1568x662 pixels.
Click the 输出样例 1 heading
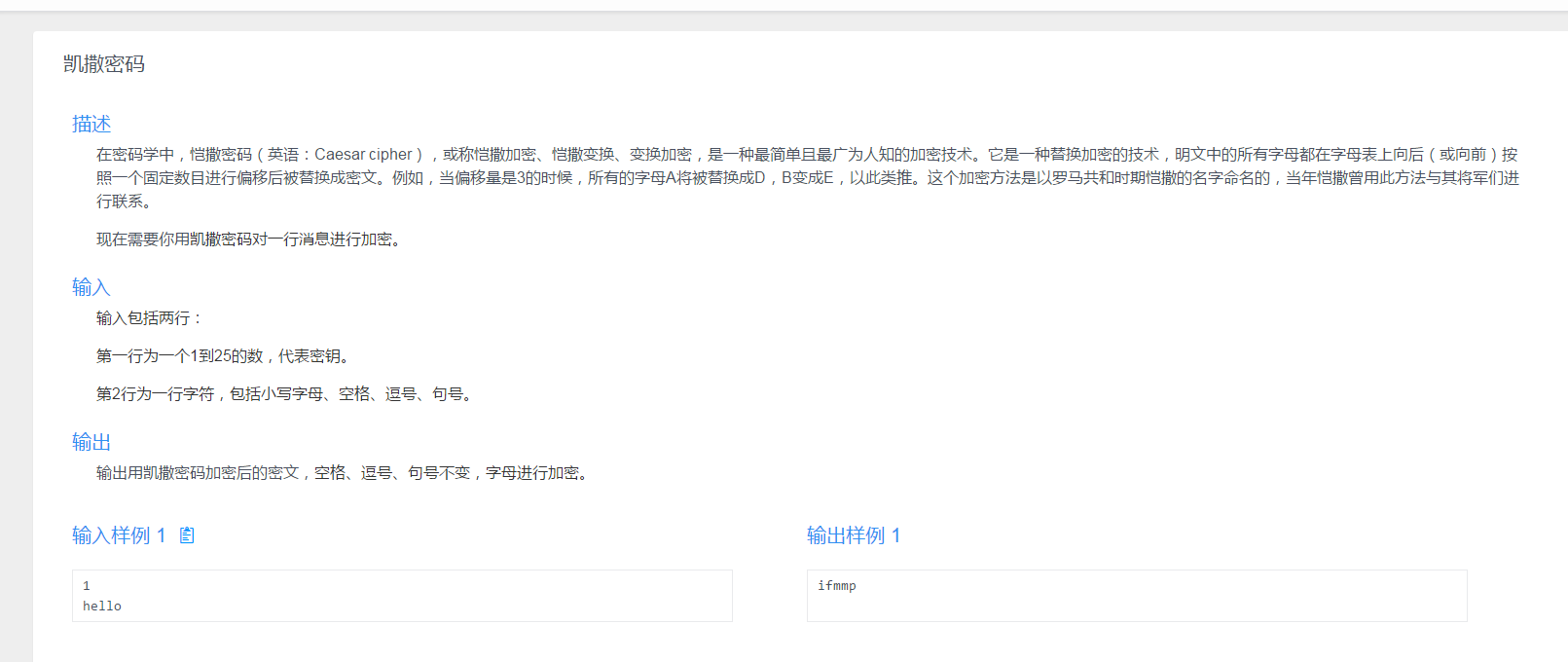coord(854,535)
